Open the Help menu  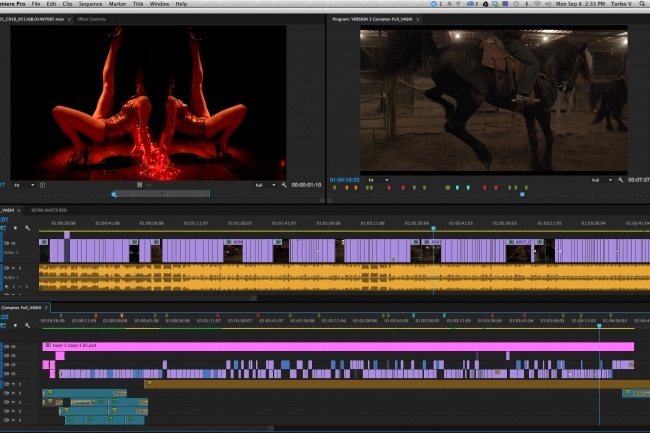pos(181,4)
